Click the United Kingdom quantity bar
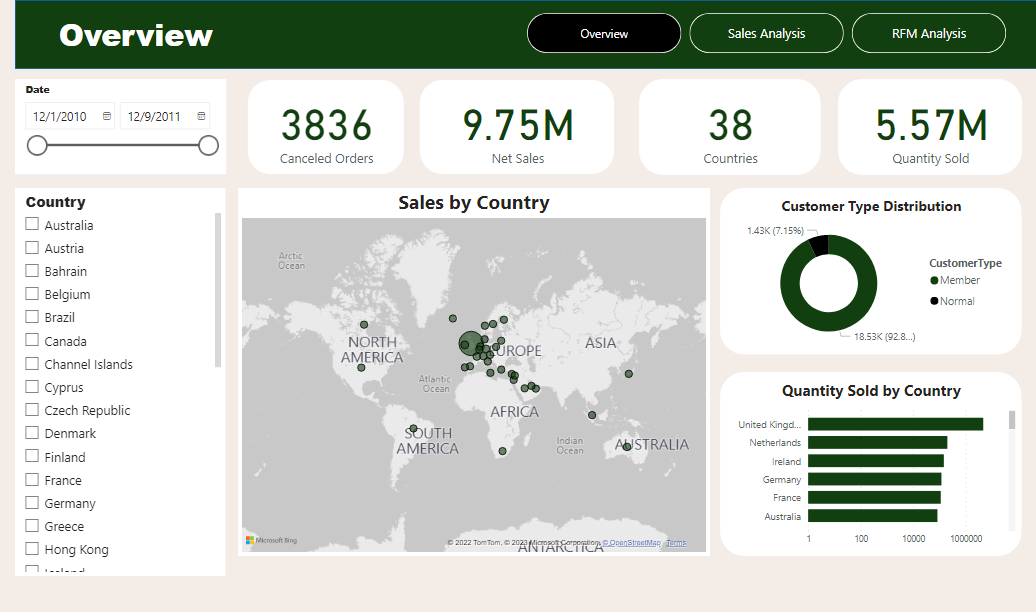The image size is (1036, 612). point(895,424)
